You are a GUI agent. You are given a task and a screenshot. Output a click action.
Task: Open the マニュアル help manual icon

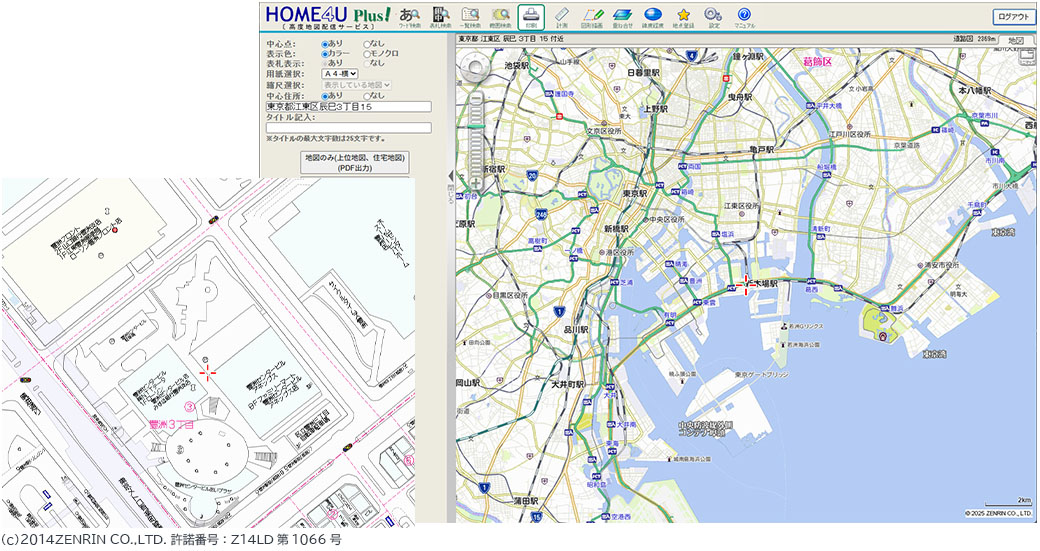744,17
